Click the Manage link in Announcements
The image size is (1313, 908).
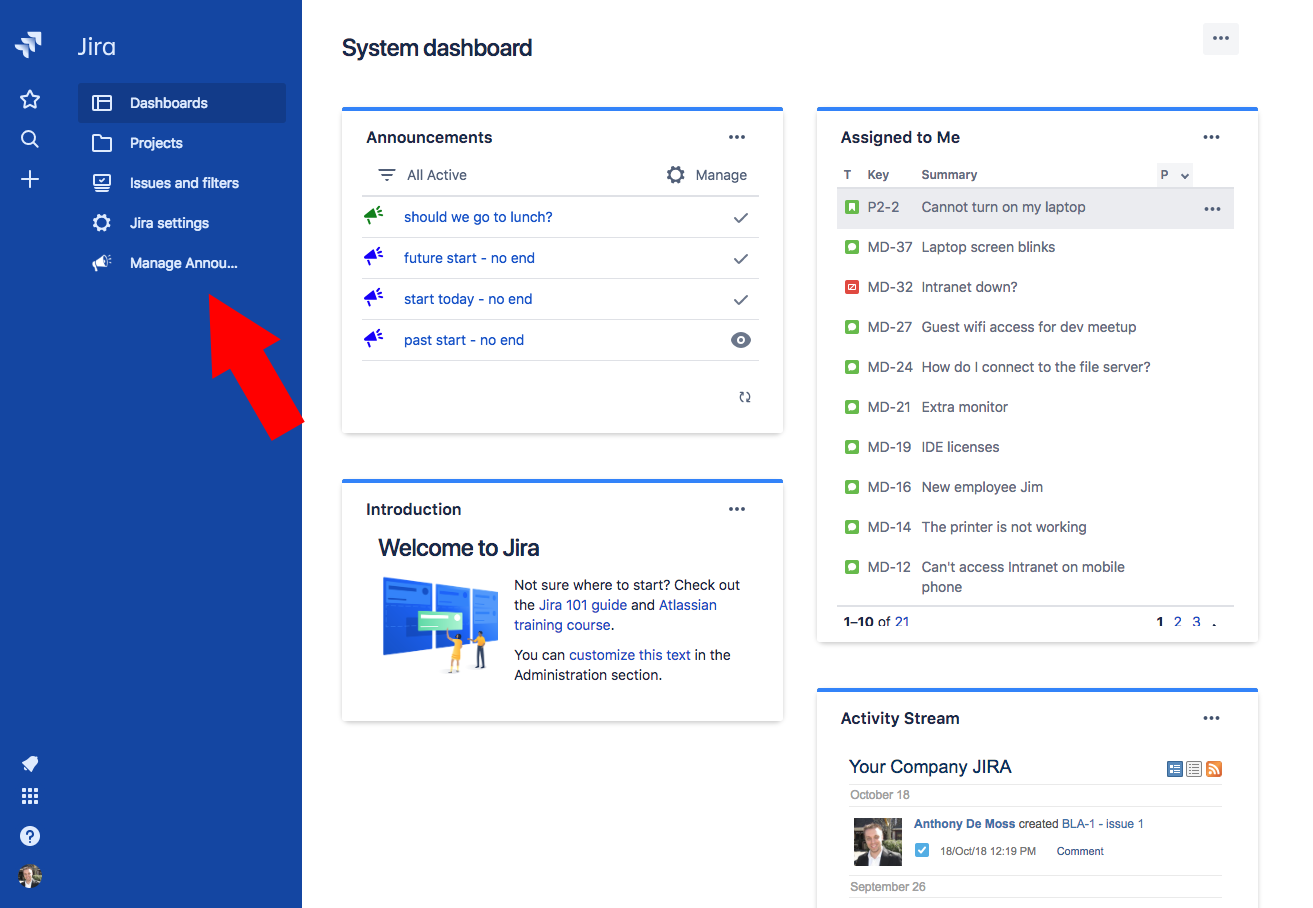(x=721, y=175)
